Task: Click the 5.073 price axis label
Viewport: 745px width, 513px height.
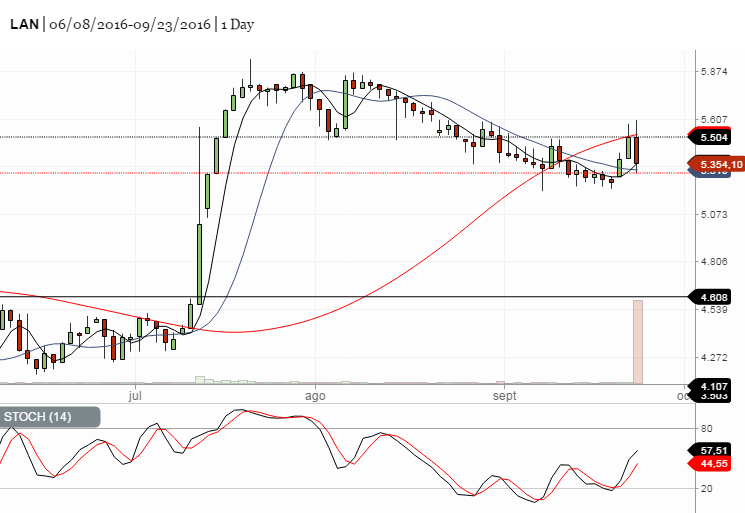Action: [x=714, y=214]
